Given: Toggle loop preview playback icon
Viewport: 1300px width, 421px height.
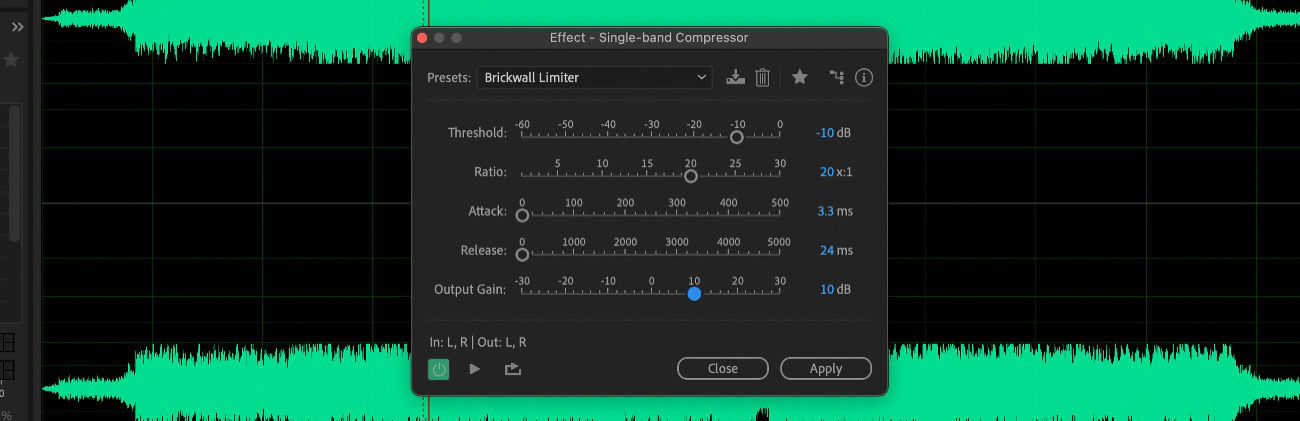Looking at the screenshot, I should [x=513, y=369].
